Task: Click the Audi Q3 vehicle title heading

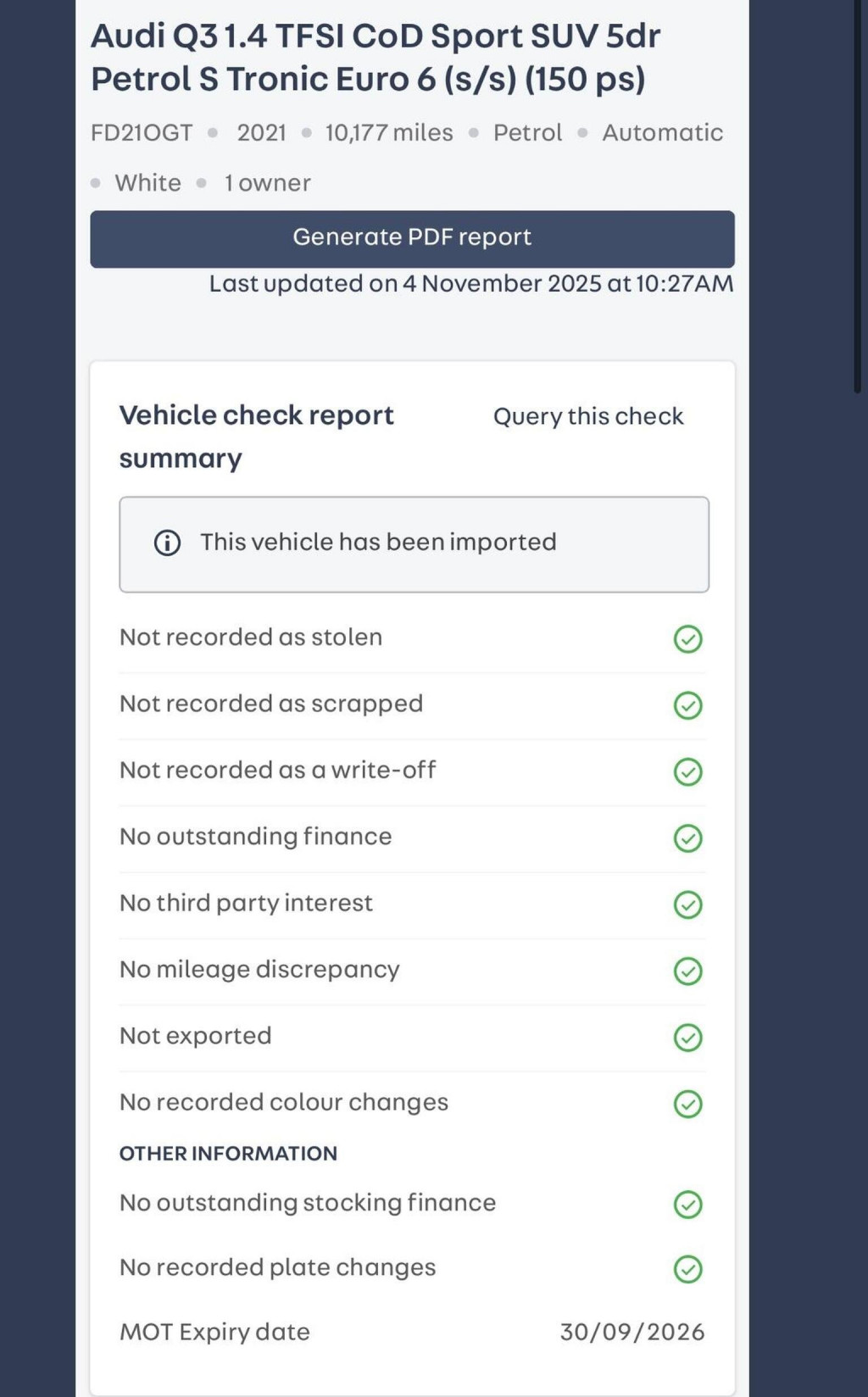Action: coord(376,58)
